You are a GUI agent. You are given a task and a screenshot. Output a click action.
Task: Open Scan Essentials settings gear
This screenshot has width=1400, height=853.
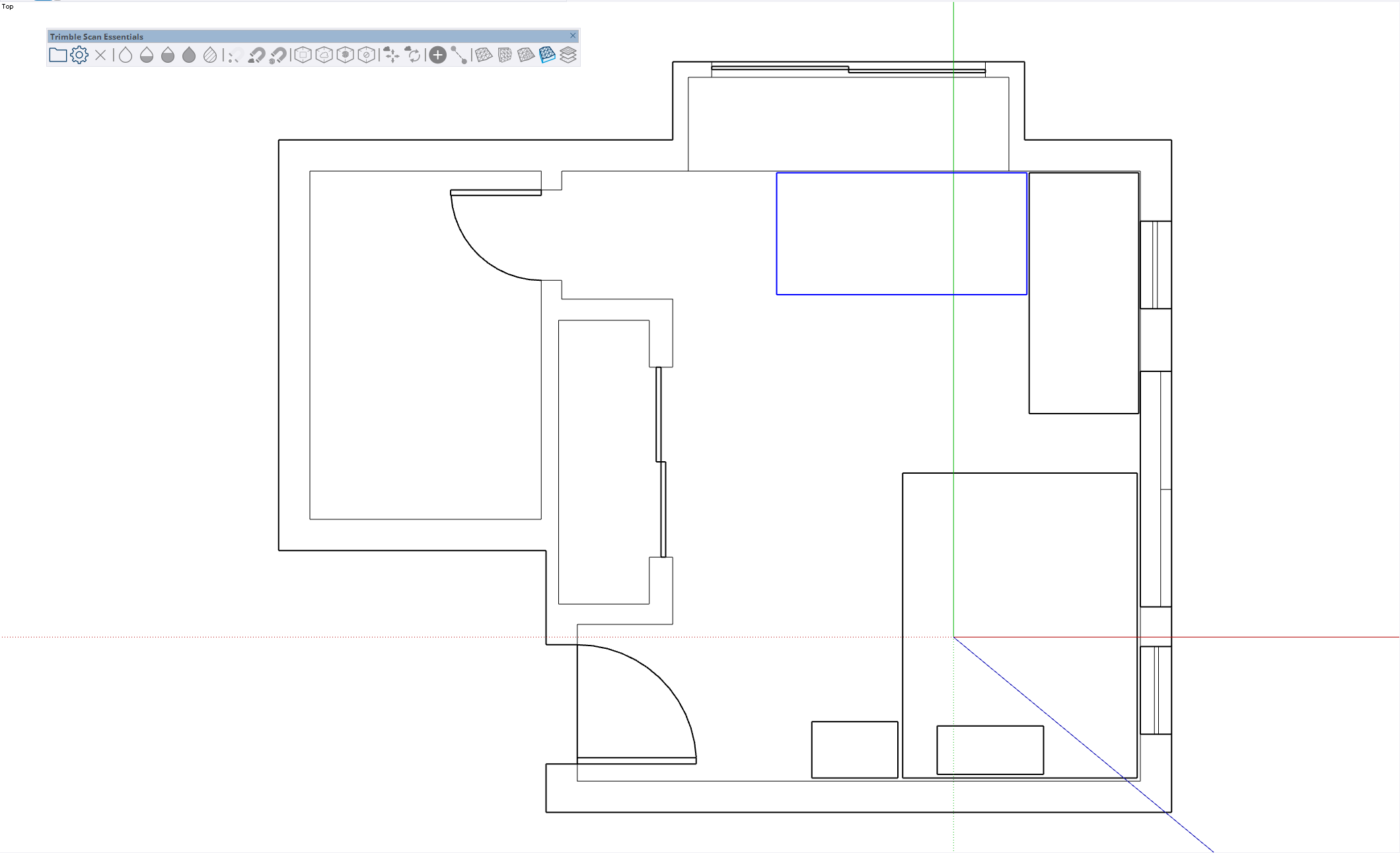click(79, 55)
